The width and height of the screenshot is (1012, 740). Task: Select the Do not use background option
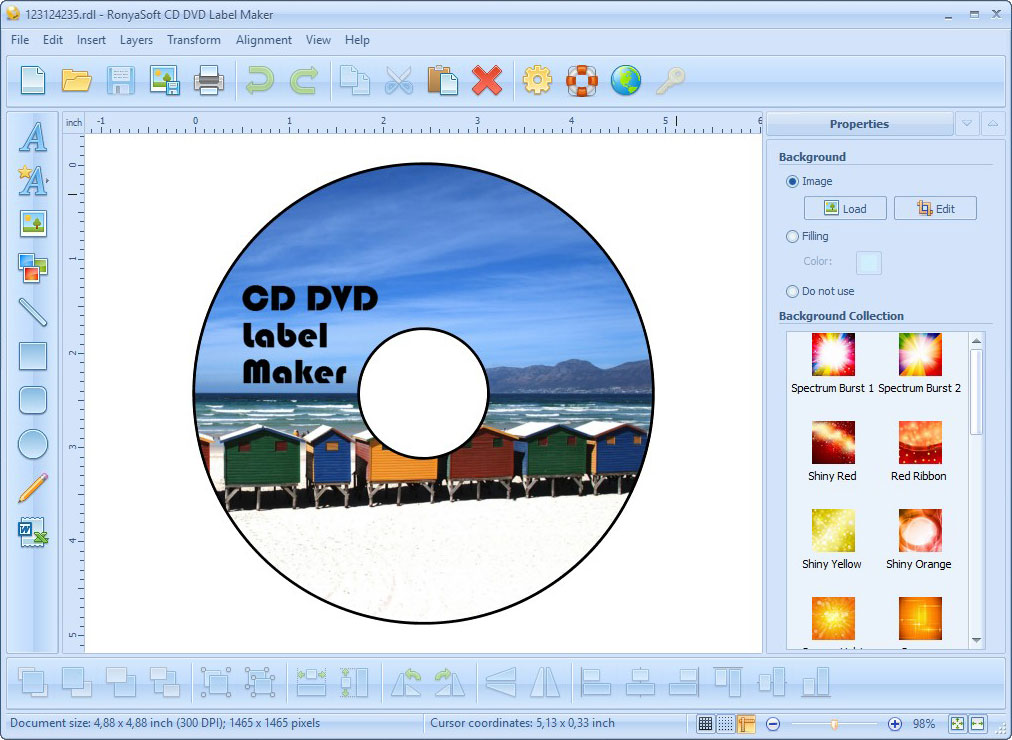(793, 292)
